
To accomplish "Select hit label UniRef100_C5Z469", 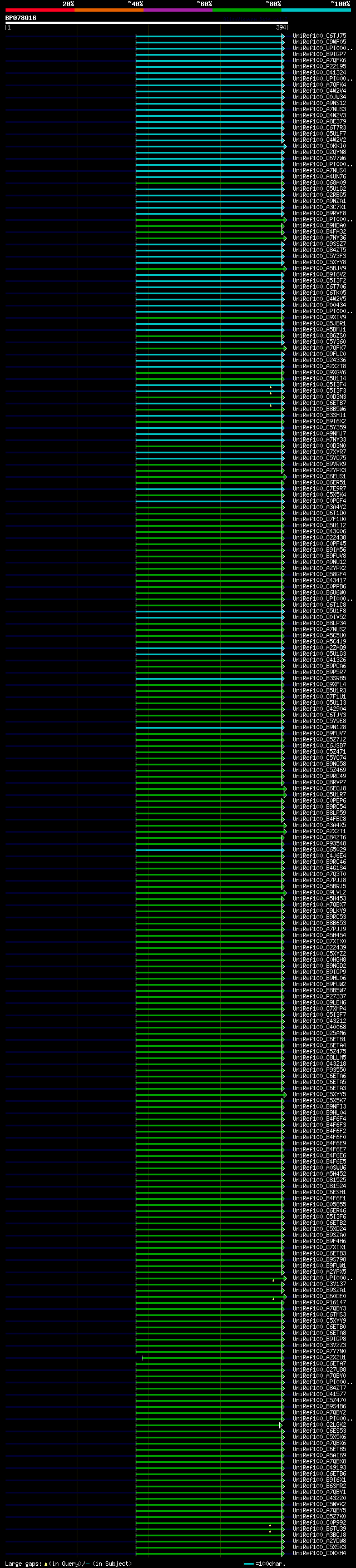I will coord(319,770).
